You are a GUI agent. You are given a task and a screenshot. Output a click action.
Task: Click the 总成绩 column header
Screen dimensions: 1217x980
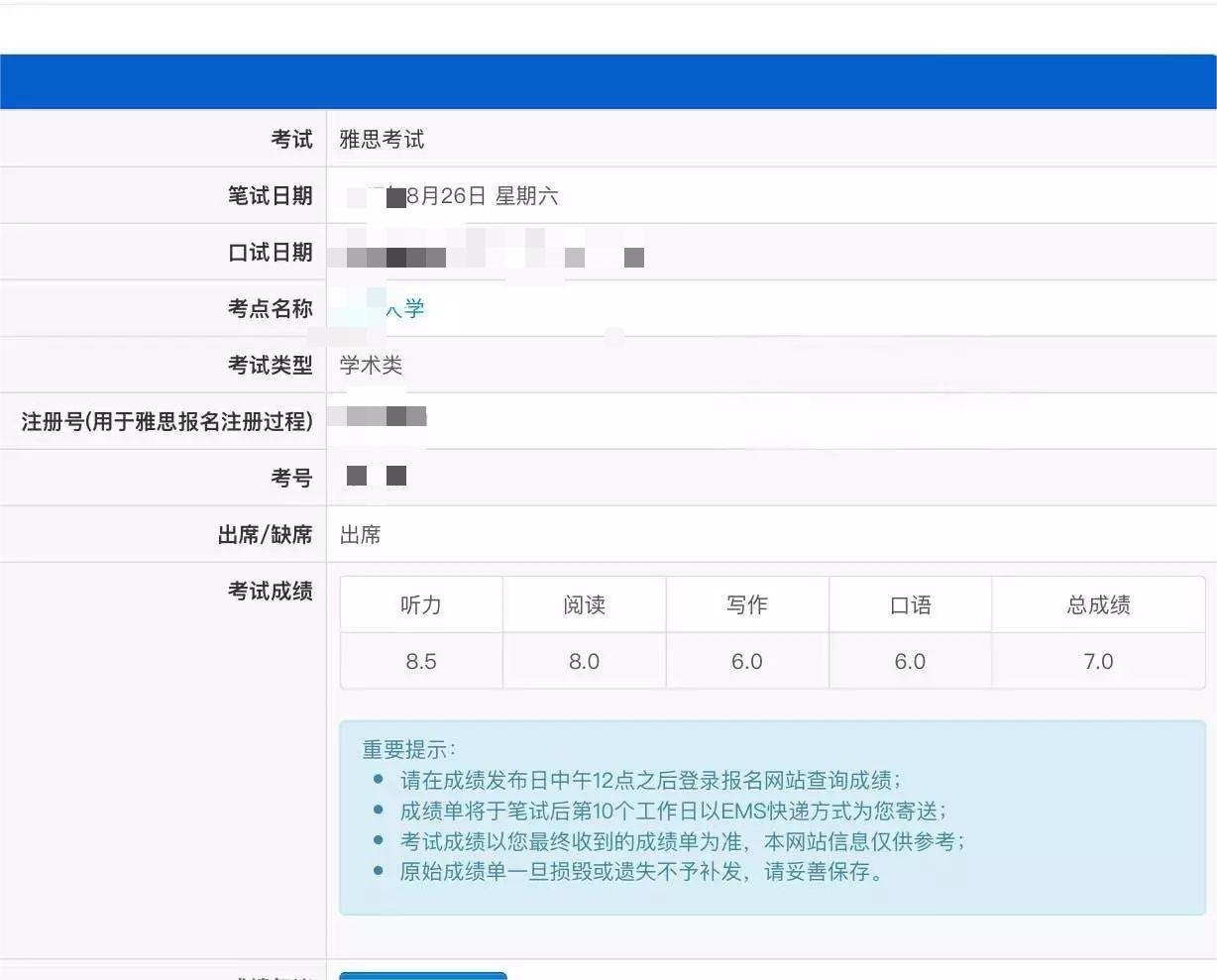pyautogui.click(x=1098, y=604)
